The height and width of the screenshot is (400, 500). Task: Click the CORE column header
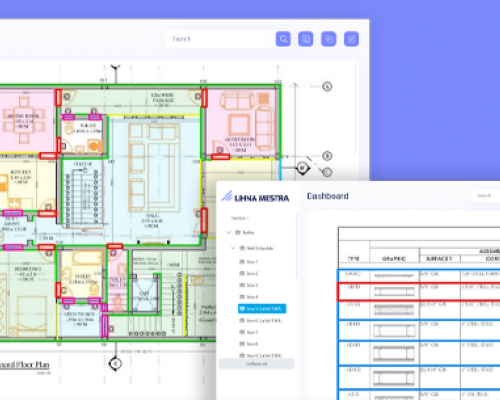492,259
